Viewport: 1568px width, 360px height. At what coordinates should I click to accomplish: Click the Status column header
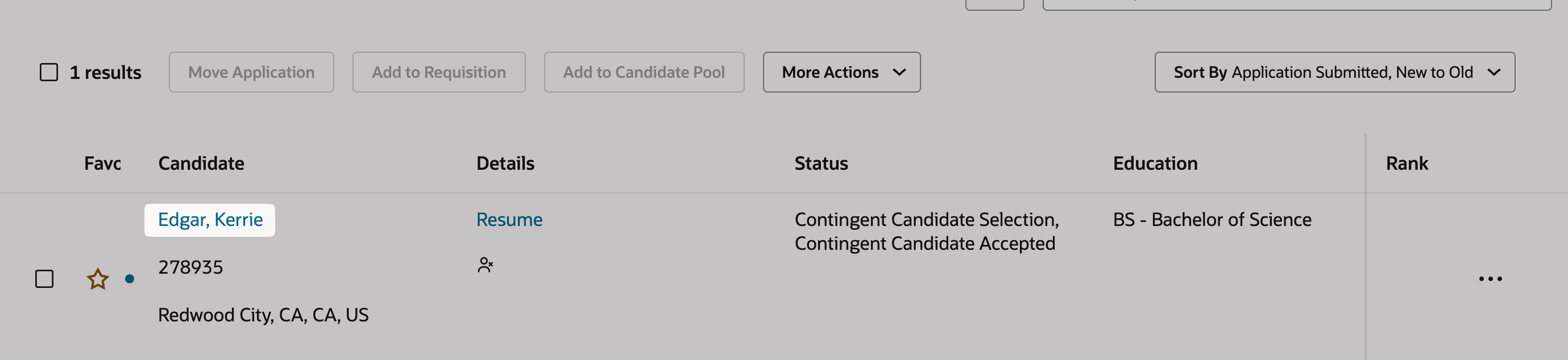tap(821, 163)
